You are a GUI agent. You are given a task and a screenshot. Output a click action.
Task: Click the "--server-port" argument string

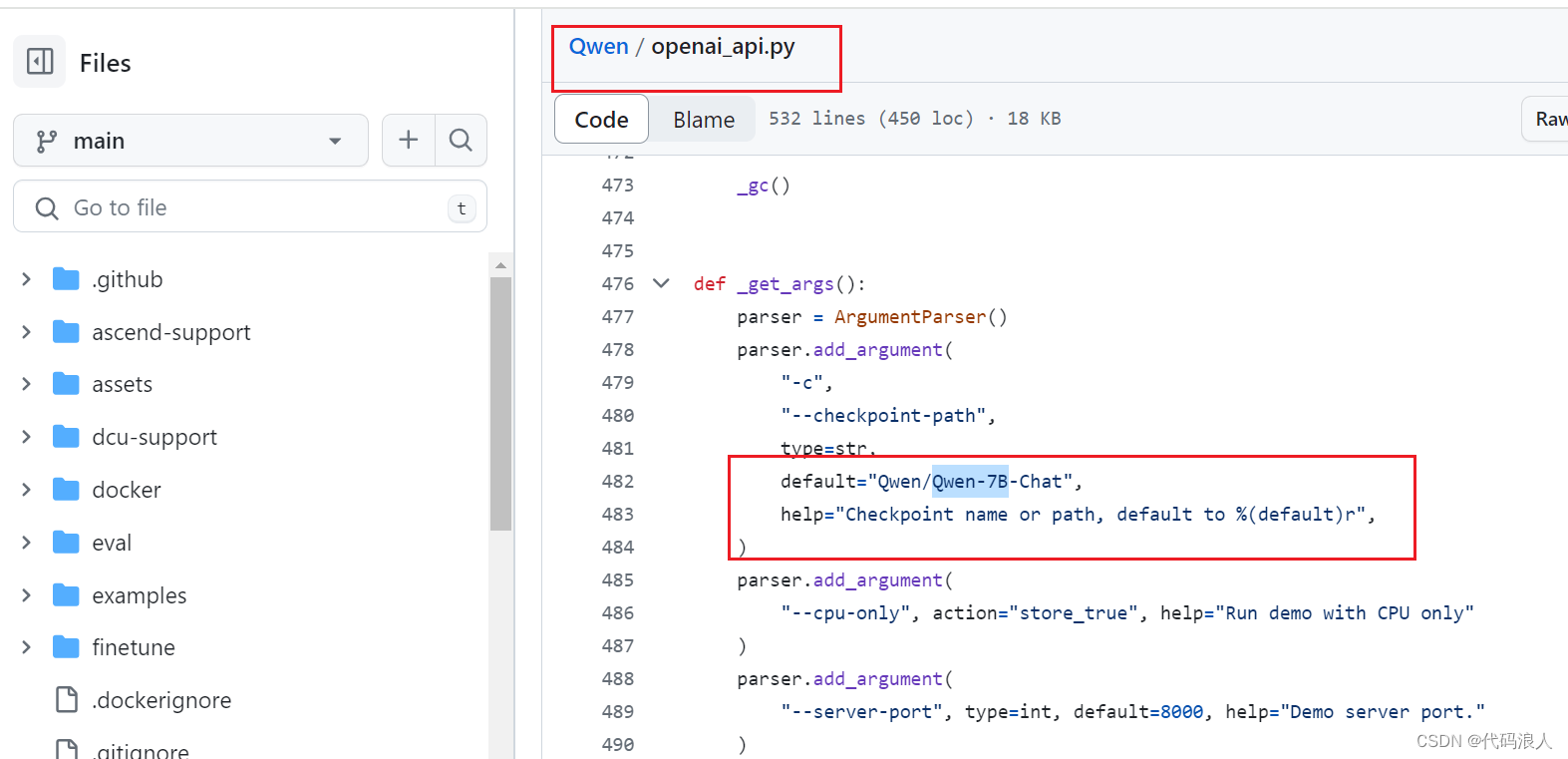861,712
